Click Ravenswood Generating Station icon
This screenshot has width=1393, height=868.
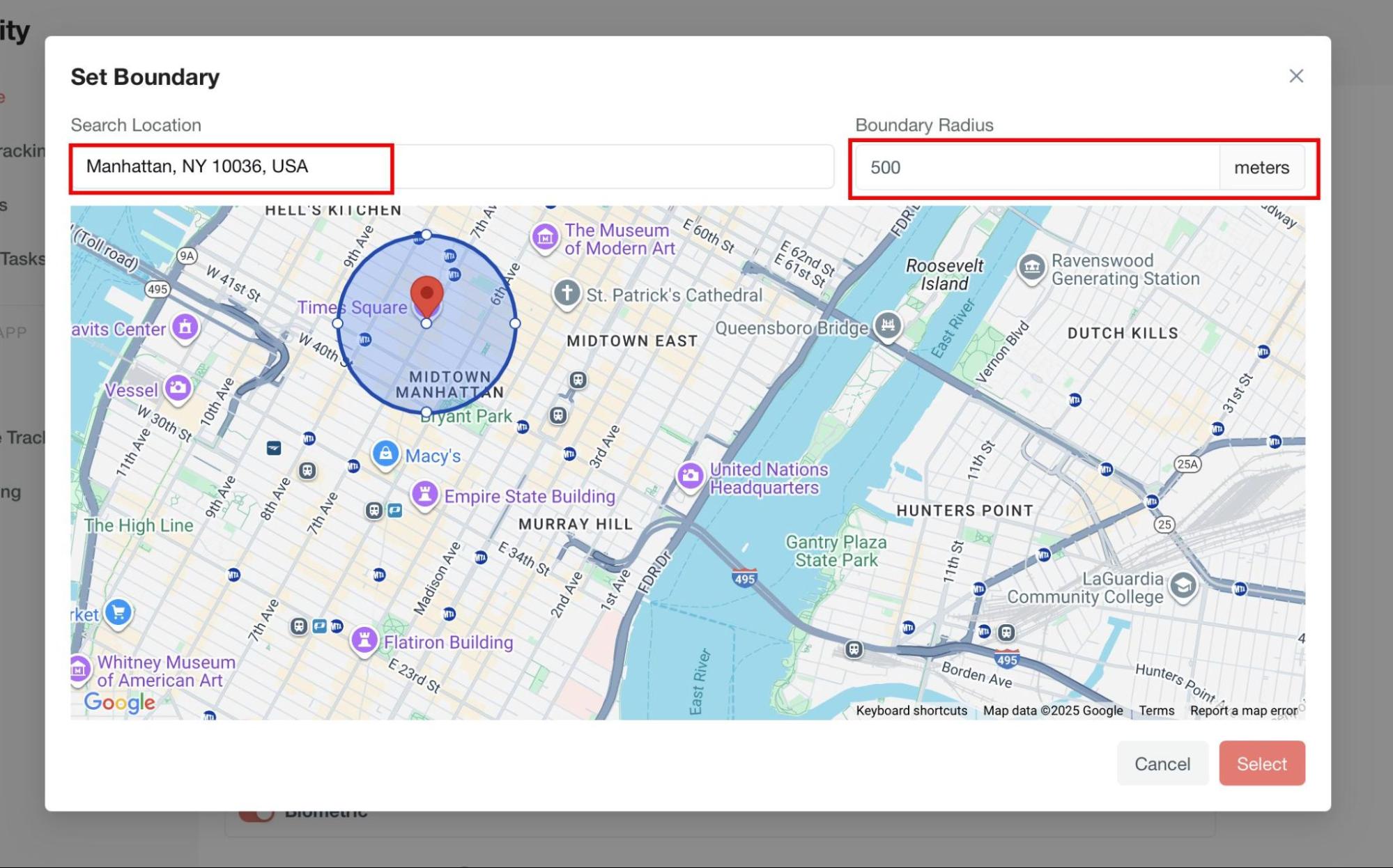1032,267
